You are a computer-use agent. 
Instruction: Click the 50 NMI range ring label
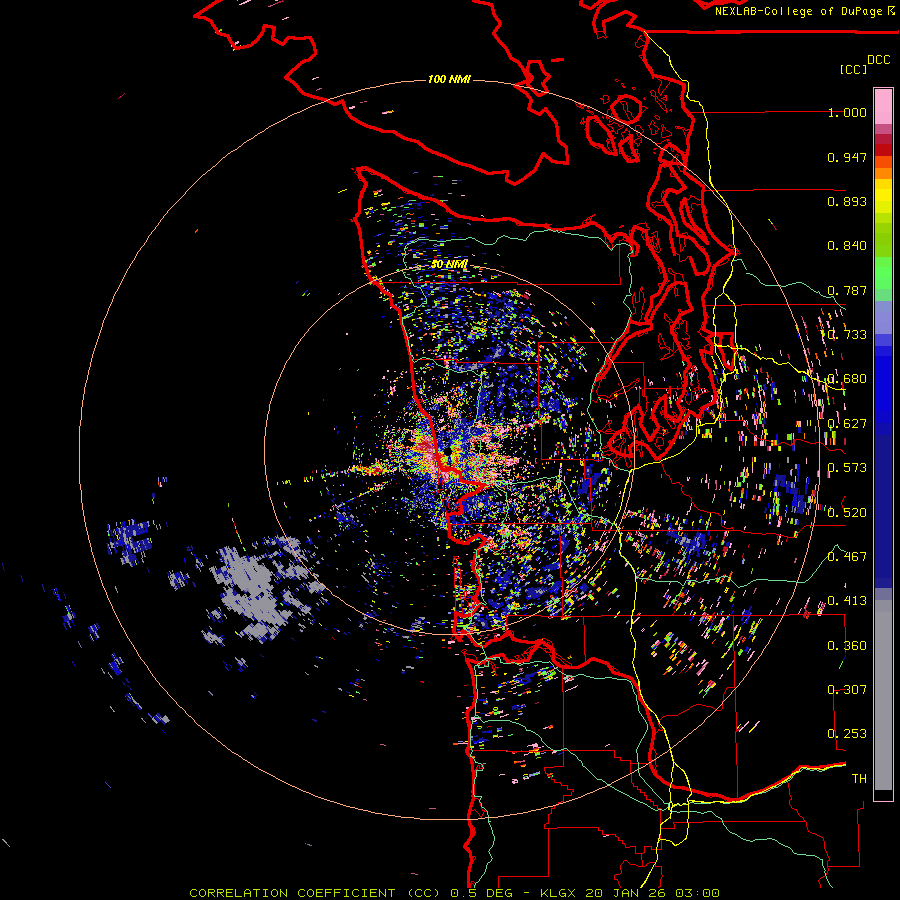[449, 264]
